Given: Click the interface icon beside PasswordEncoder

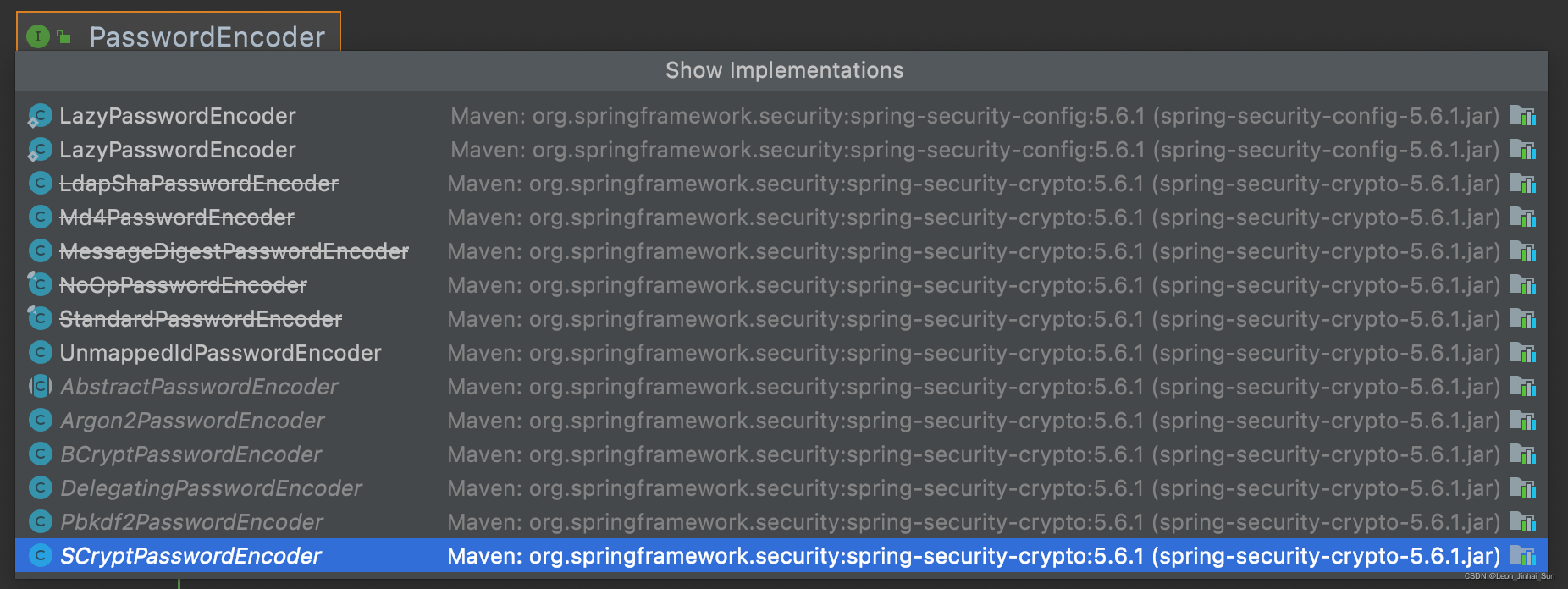Looking at the screenshot, I should pyautogui.click(x=37, y=35).
